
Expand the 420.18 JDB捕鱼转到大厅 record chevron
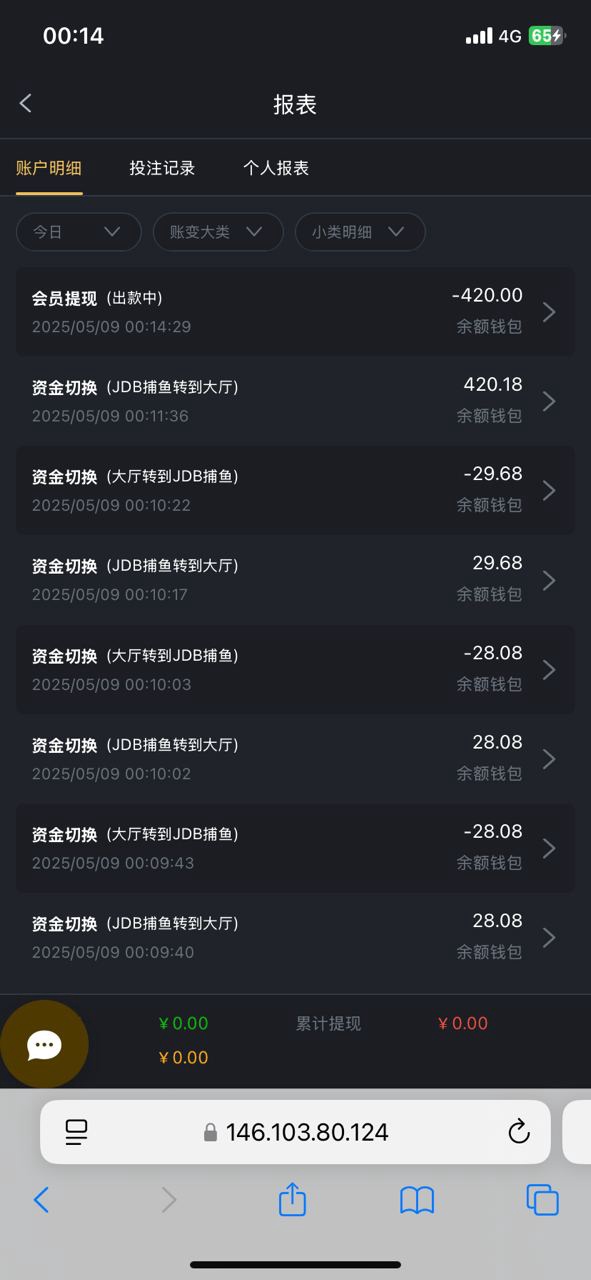pos(548,401)
